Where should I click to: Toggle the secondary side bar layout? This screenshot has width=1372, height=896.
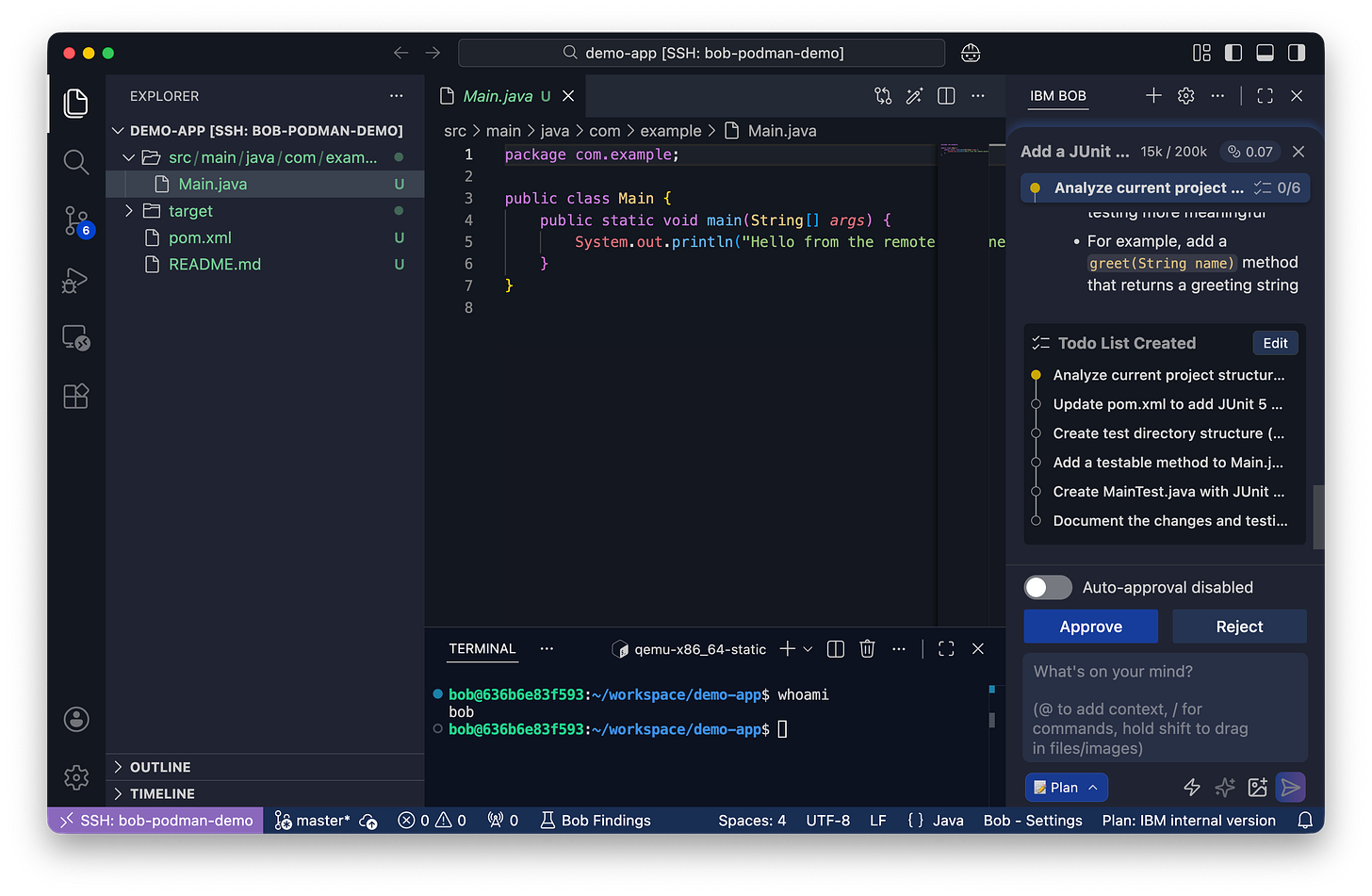click(1298, 53)
